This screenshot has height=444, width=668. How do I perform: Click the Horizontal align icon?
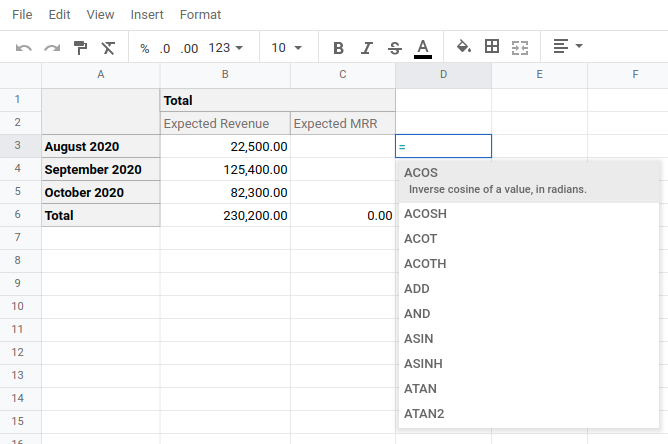[561, 46]
